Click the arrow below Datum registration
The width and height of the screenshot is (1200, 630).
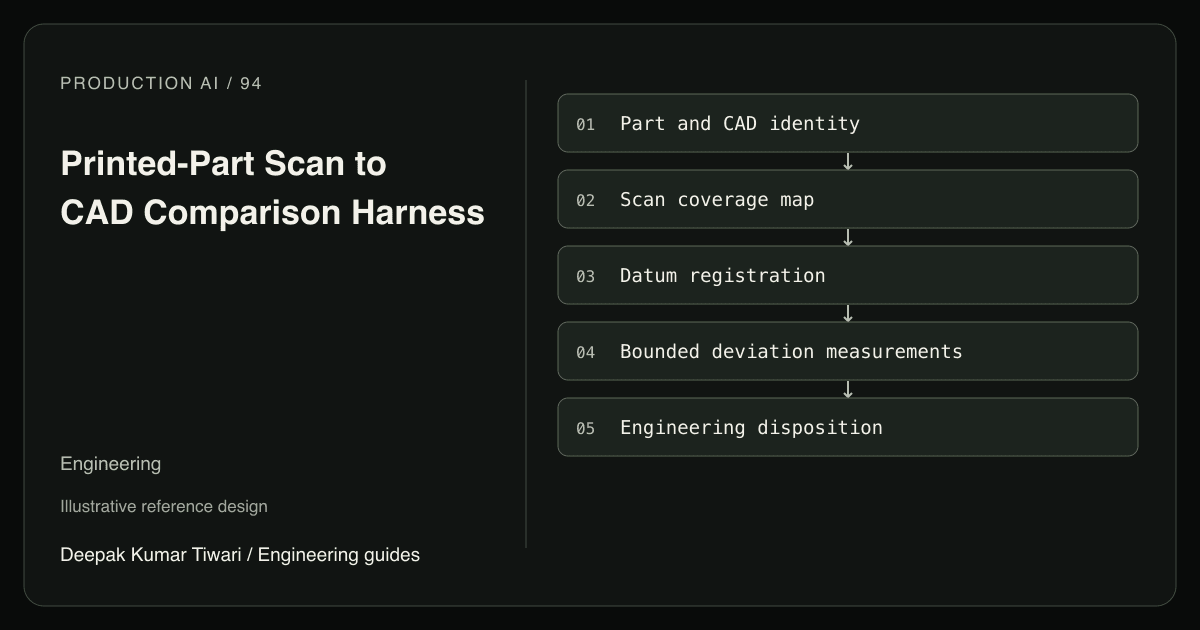pos(848,313)
